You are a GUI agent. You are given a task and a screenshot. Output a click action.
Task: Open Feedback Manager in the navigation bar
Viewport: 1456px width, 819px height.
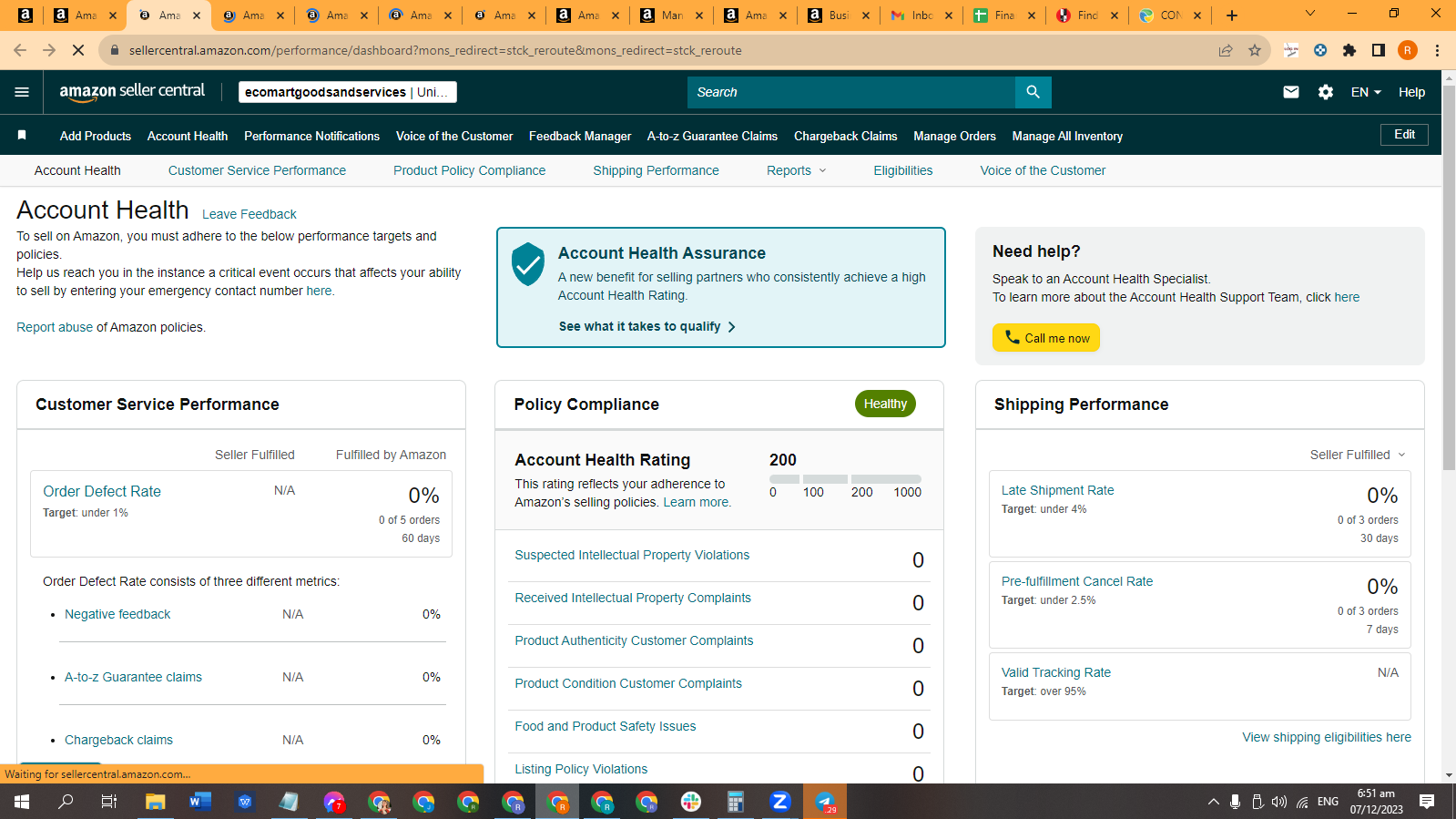(580, 136)
